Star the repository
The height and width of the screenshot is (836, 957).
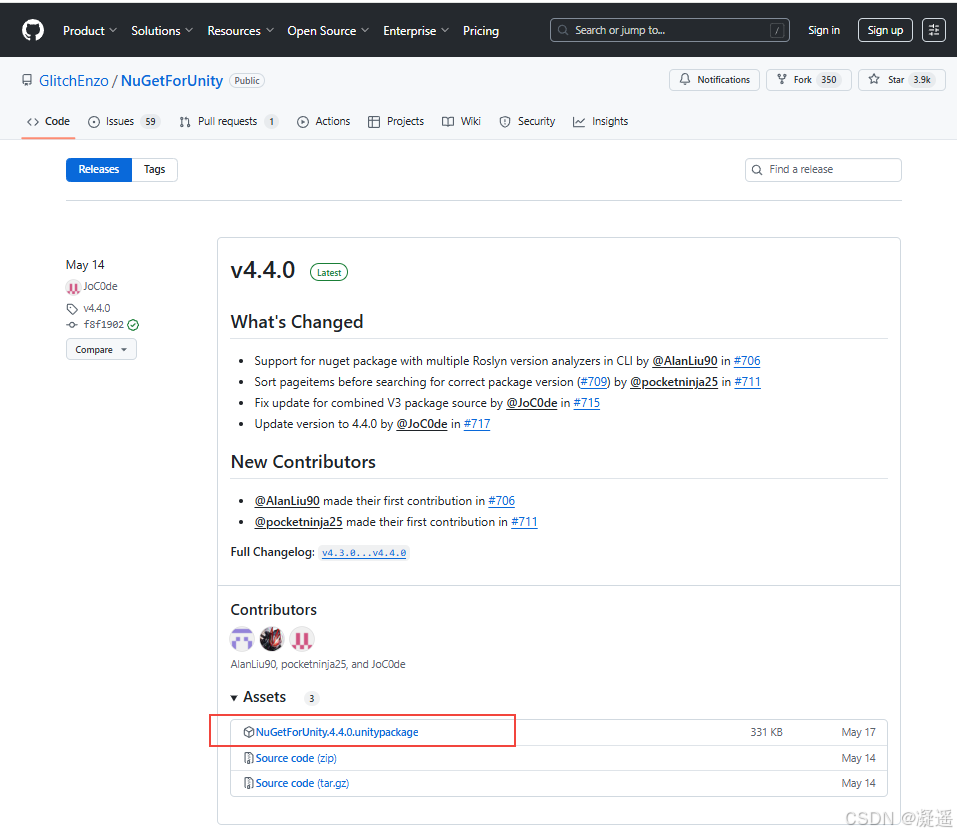click(x=901, y=79)
